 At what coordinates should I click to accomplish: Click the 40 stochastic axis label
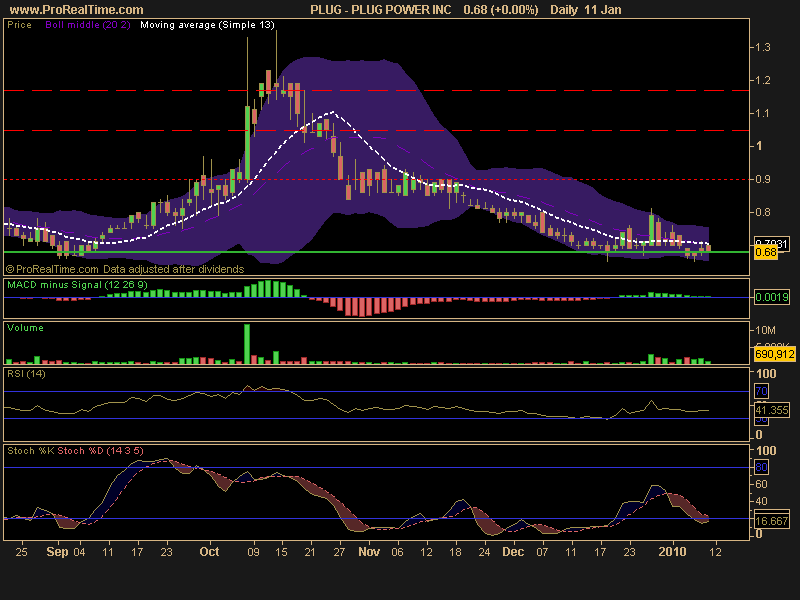[x=761, y=501]
